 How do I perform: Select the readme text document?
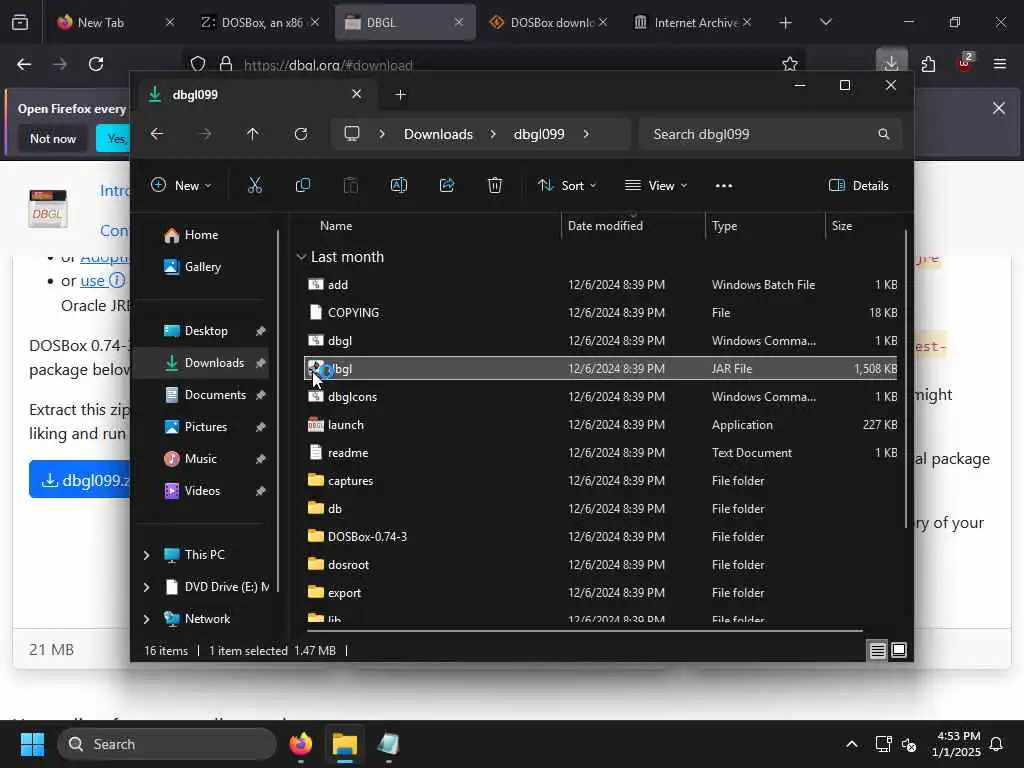point(601,453)
